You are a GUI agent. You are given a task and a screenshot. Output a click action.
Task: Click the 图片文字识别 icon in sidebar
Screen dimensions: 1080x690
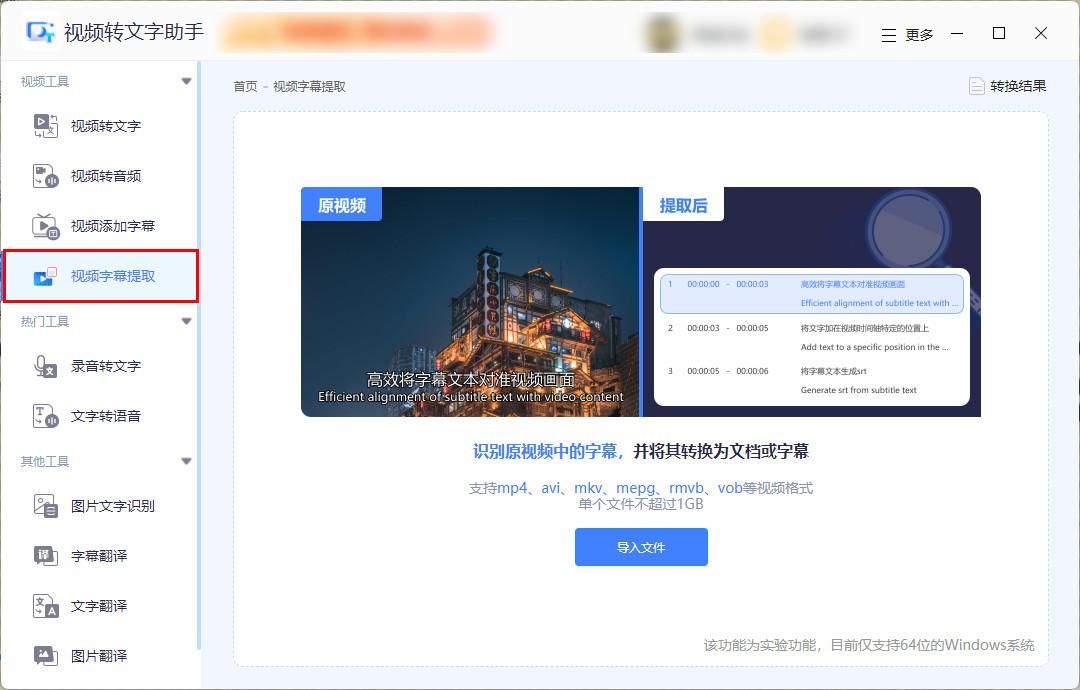click(x=45, y=506)
